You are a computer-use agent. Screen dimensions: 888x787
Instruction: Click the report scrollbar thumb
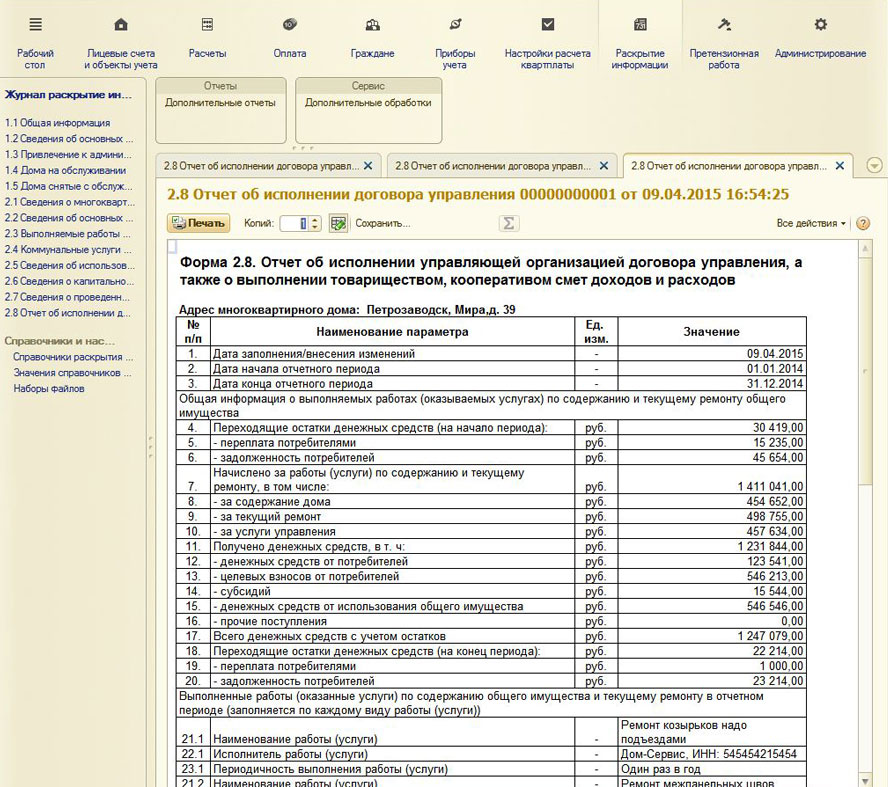(x=865, y=370)
